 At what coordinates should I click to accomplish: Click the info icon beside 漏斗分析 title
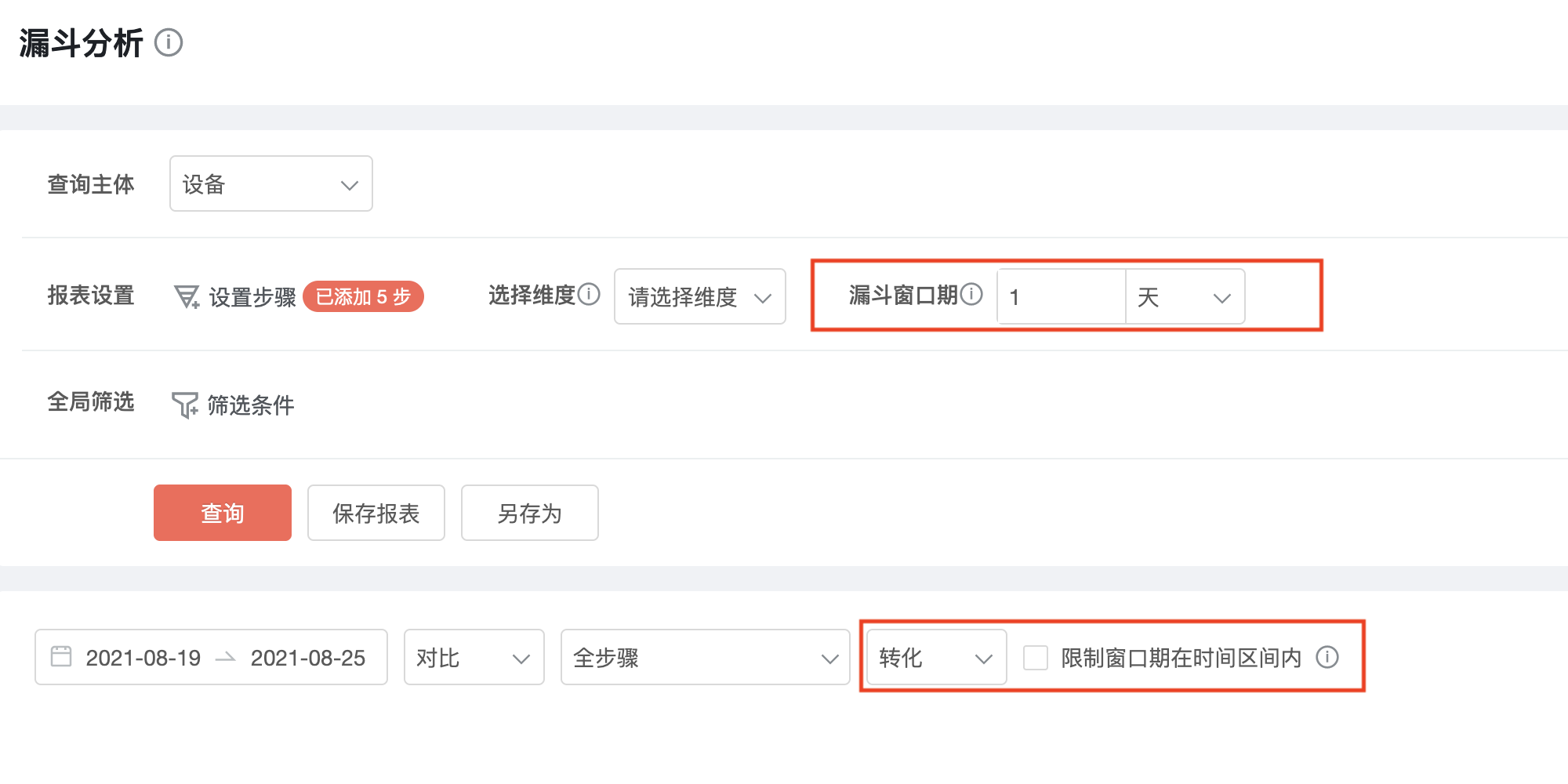169,42
